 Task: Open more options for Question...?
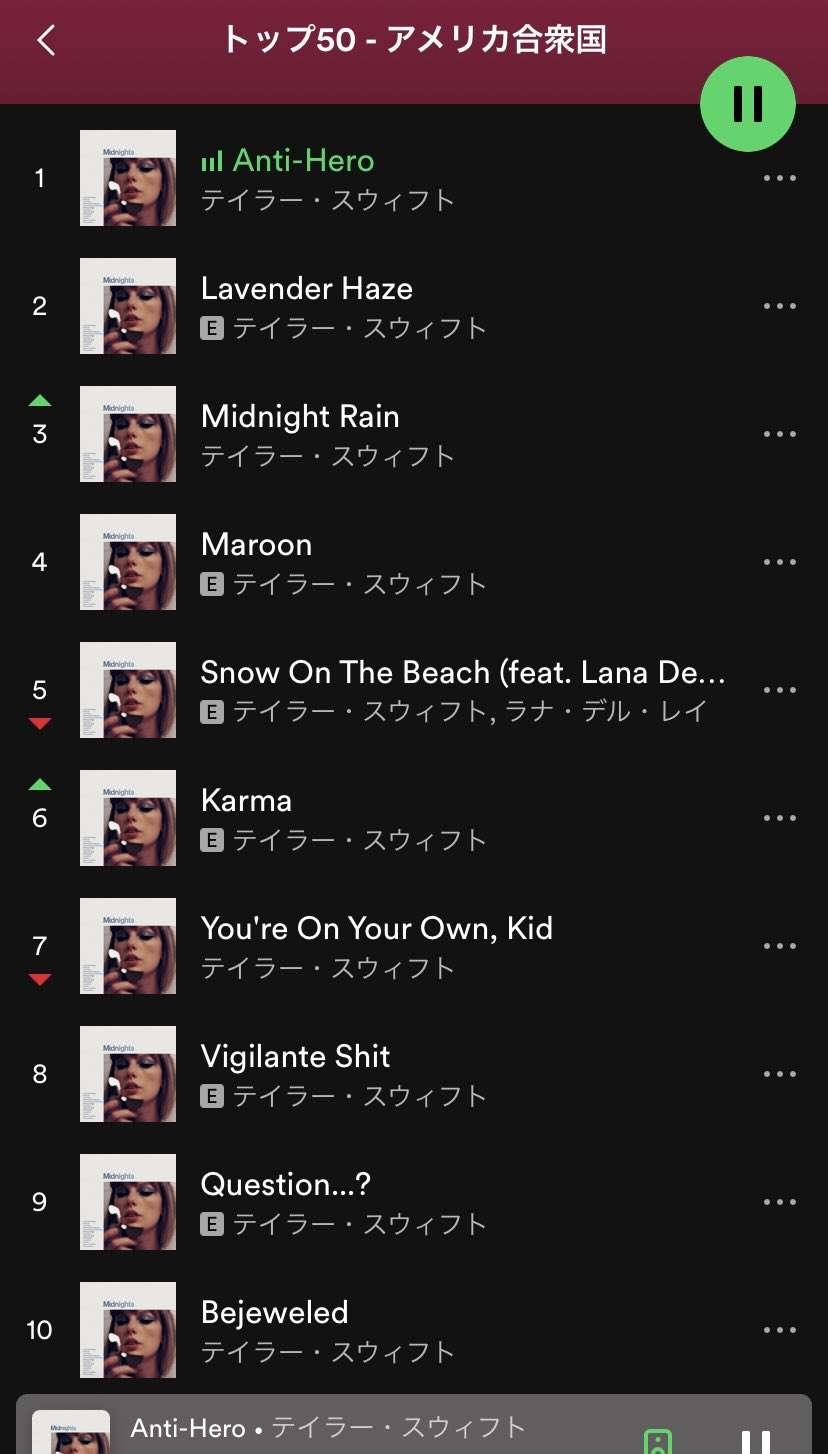tap(779, 1203)
